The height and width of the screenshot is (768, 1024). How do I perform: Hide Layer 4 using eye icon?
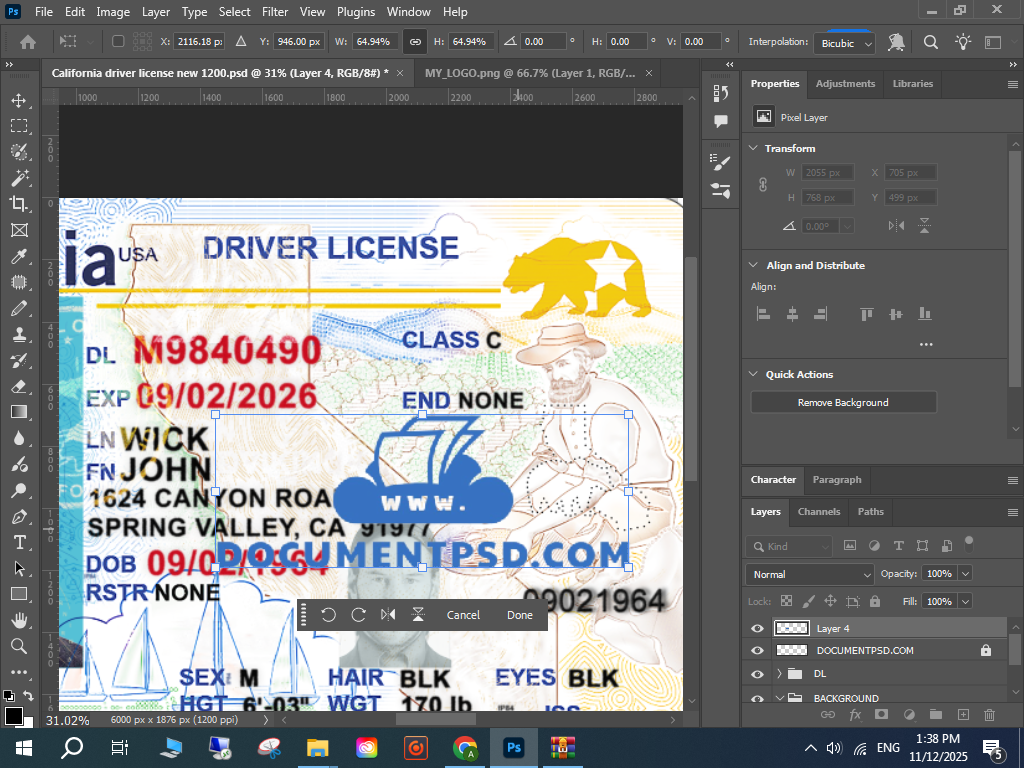757,628
